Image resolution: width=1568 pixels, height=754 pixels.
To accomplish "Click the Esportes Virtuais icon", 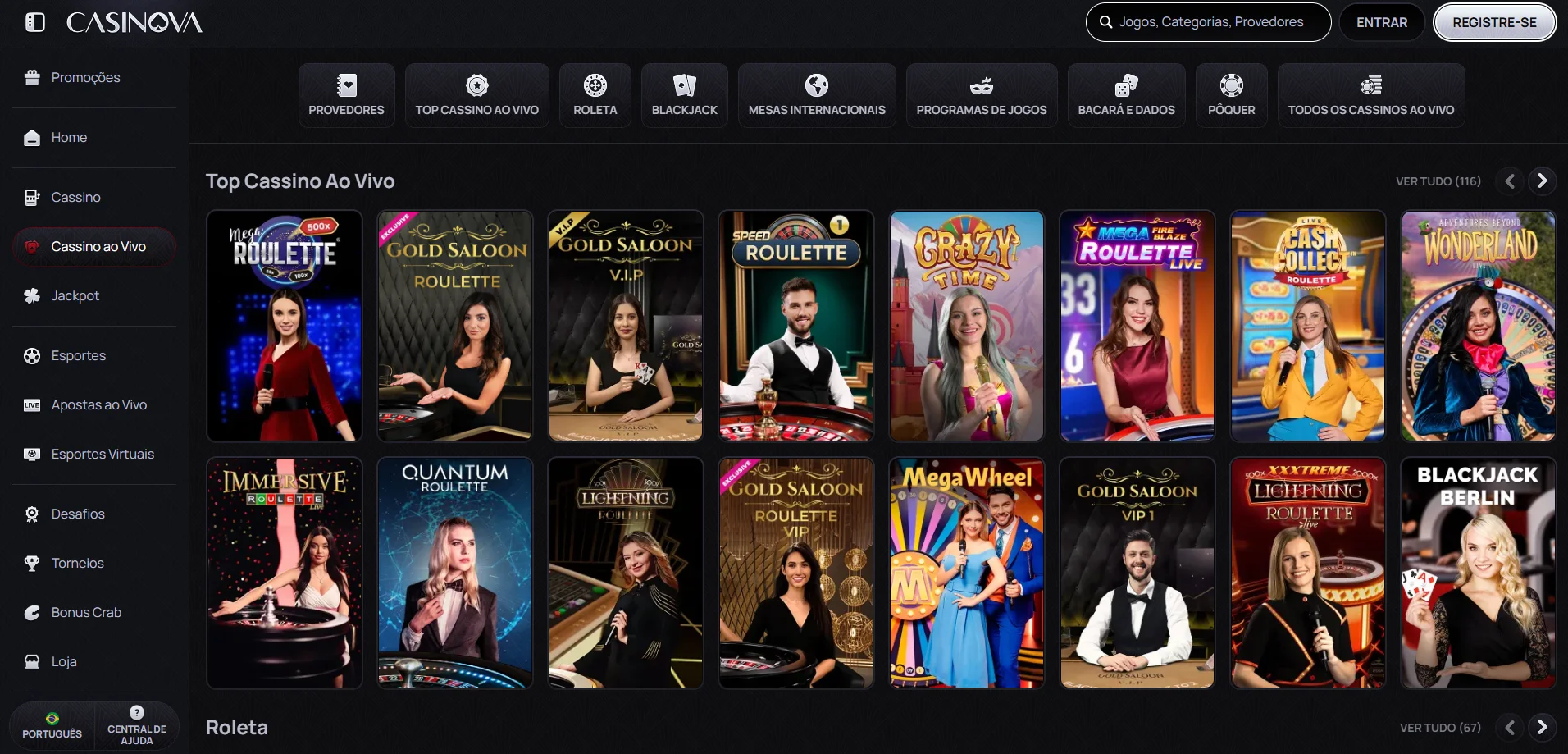I will pos(32,454).
